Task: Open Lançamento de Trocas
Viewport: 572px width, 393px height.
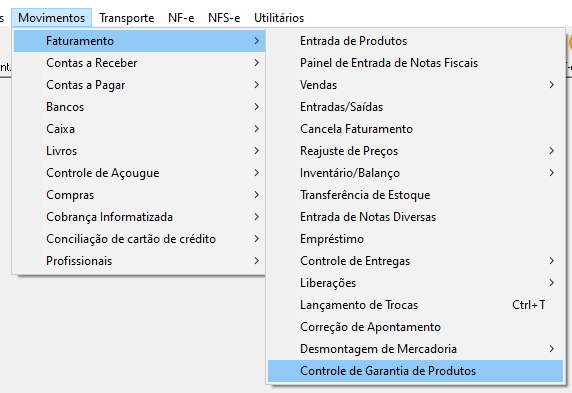Action: point(416,305)
